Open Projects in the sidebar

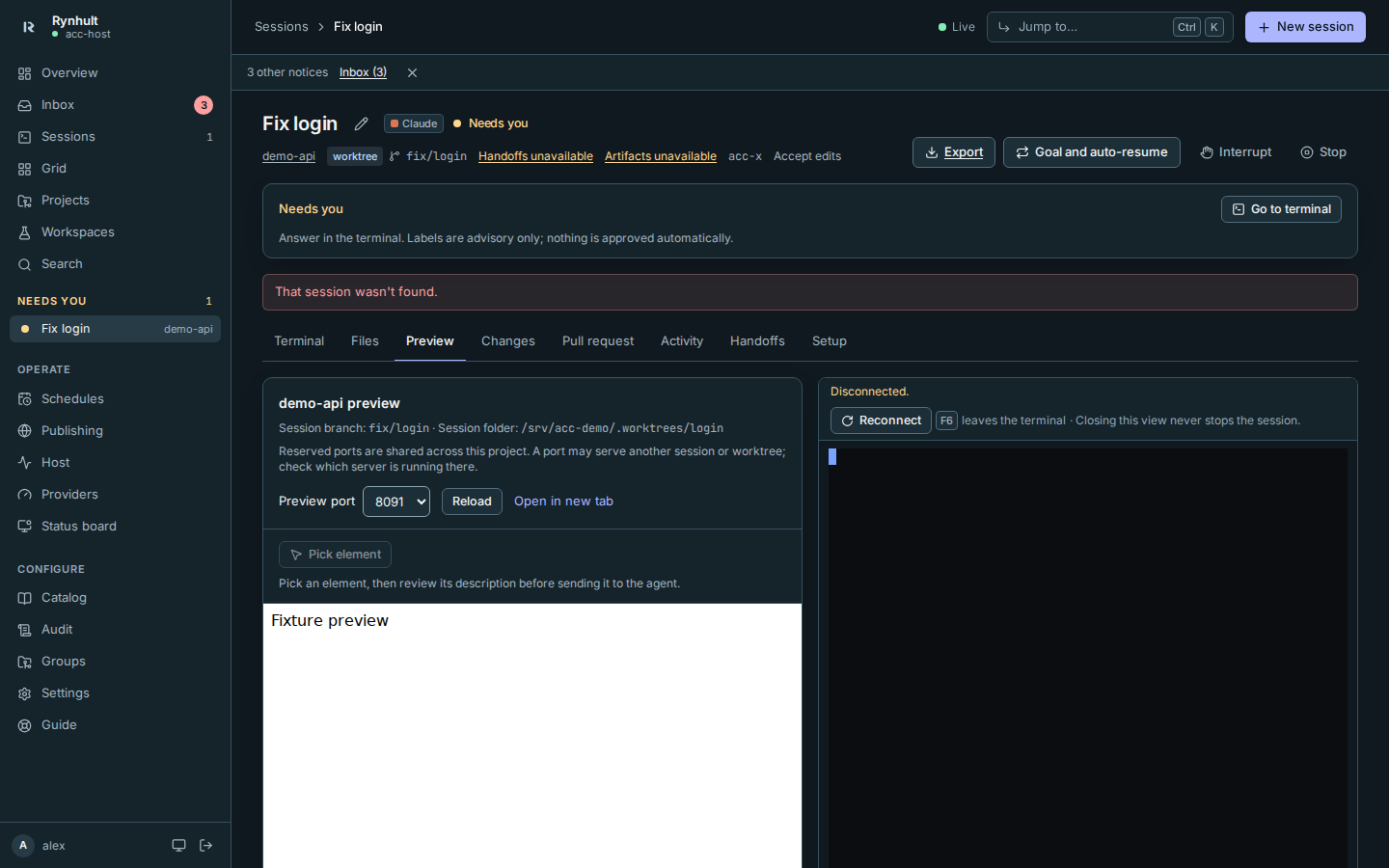pyautogui.click(x=115, y=201)
